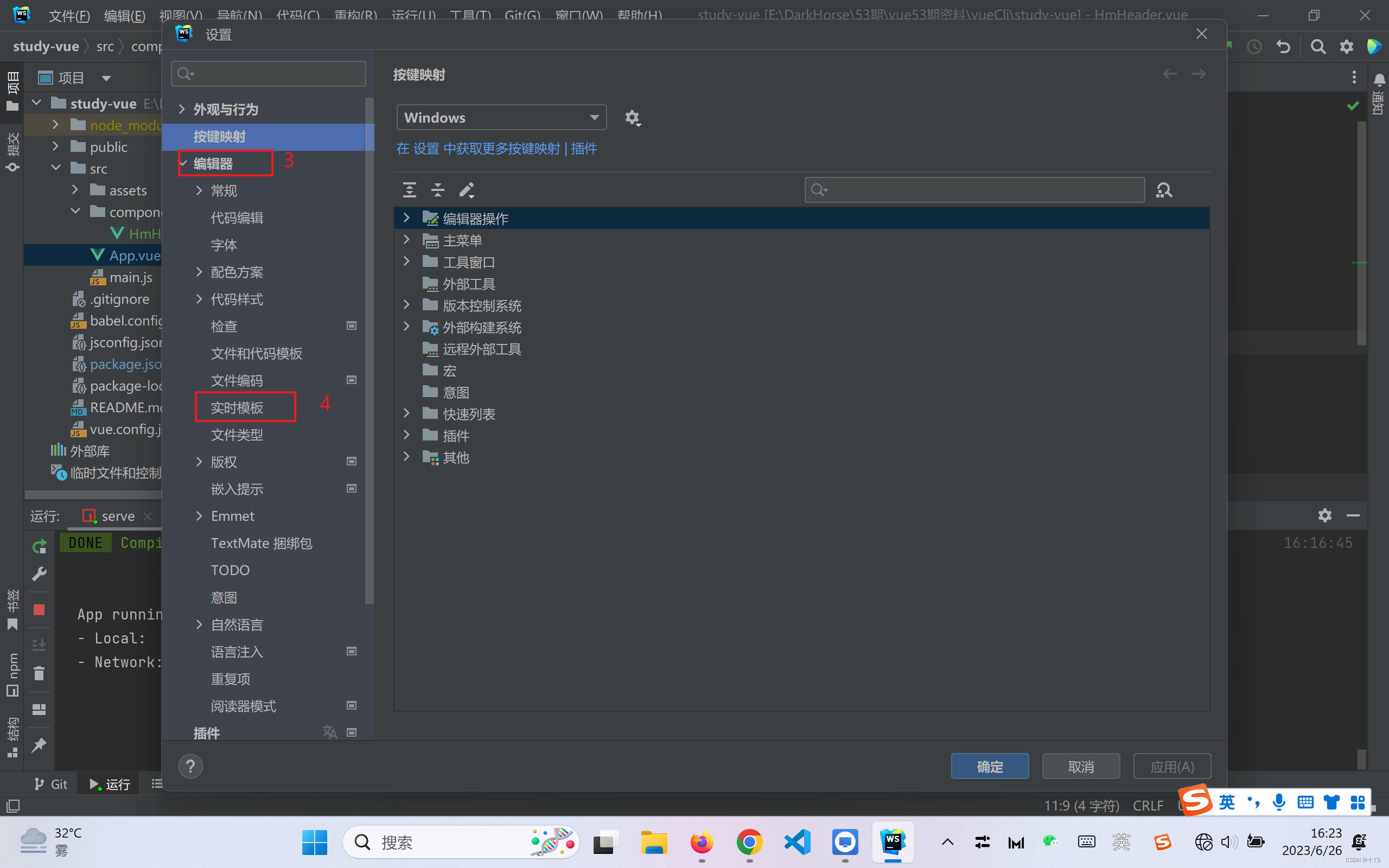The width and height of the screenshot is (1389, 868).
Task: Click the 取消 button
Action: [x=1081, y=767]
